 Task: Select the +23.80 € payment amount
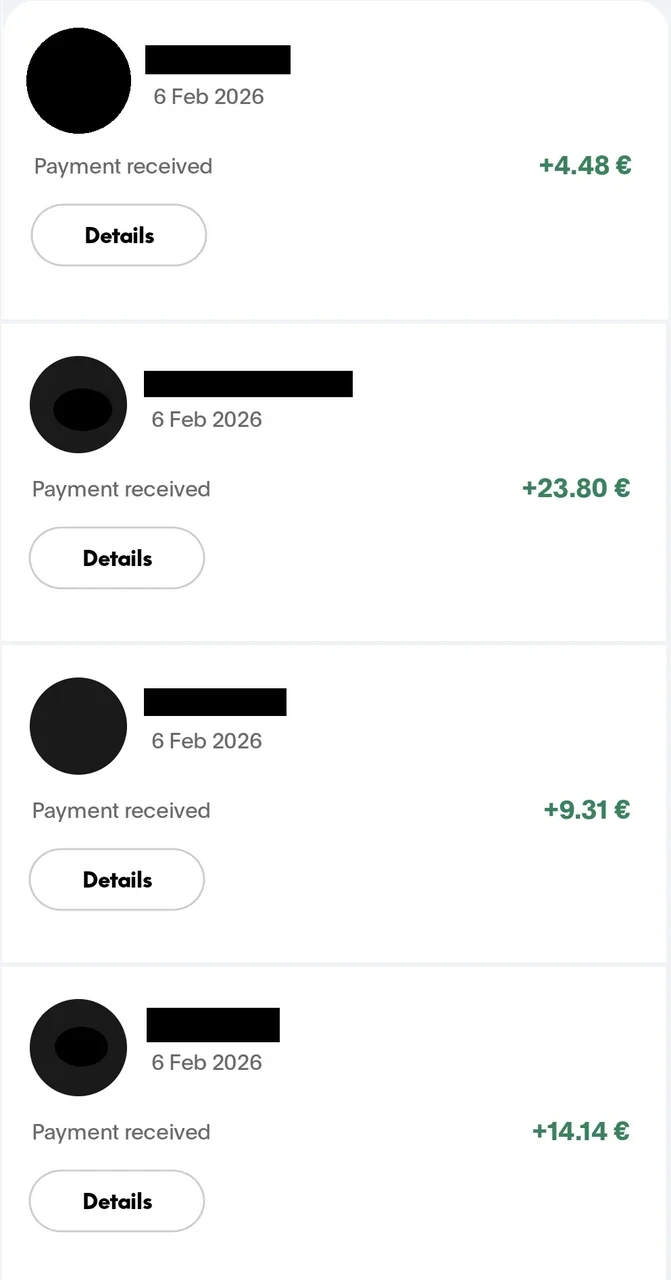[576, 488]
